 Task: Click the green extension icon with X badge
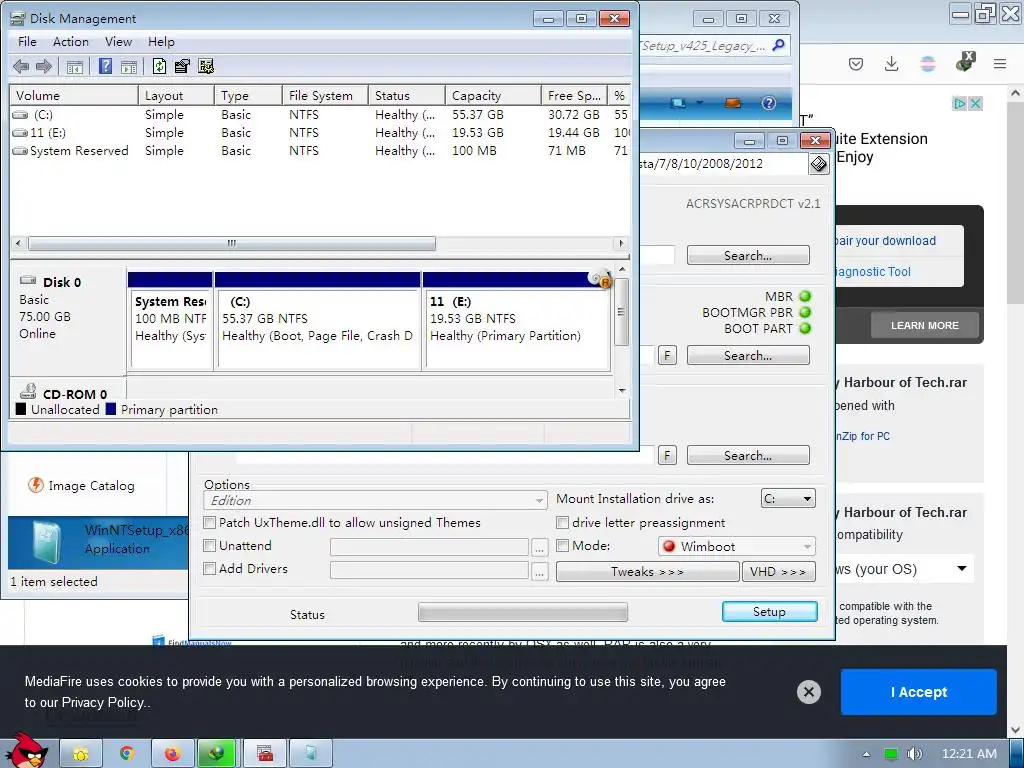pyautogui.click(x=965, y=63)
